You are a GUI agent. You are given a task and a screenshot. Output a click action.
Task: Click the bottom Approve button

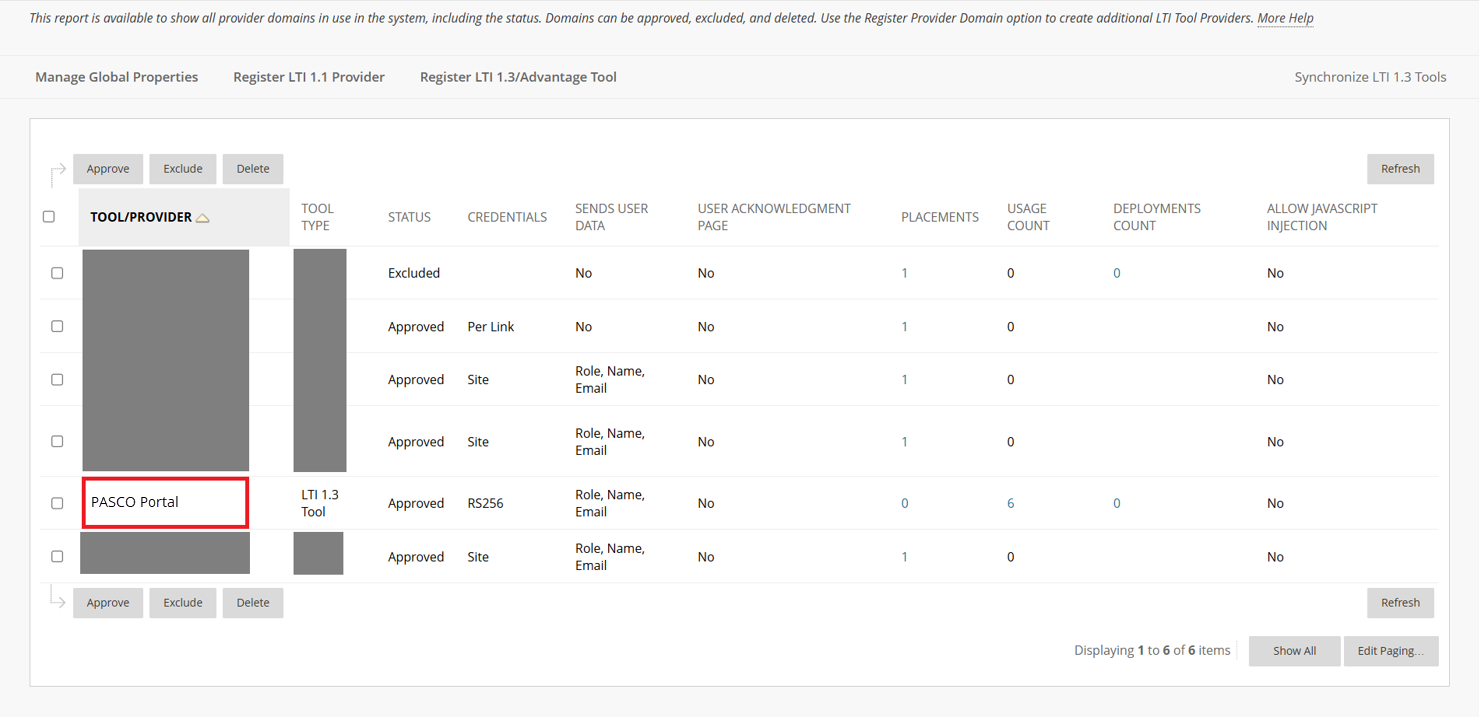(x=108, y=603)
